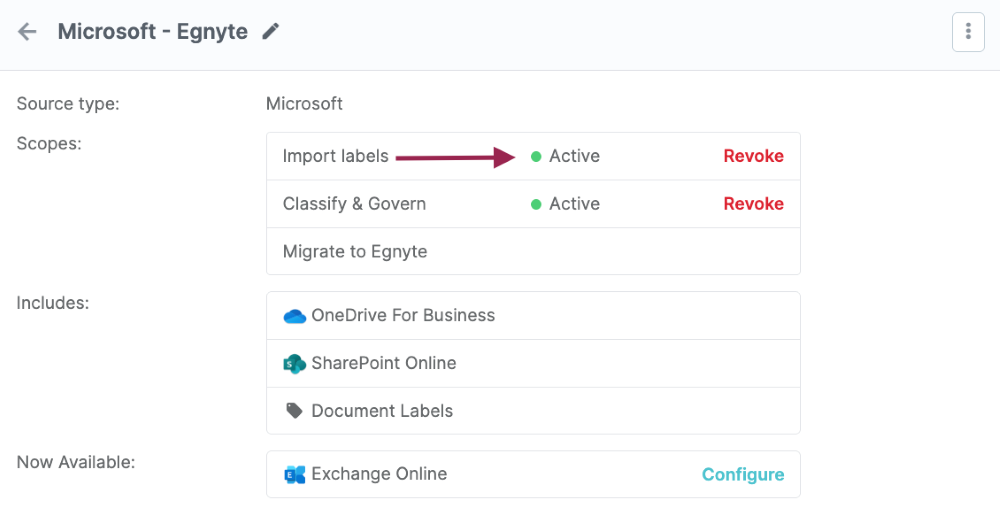Viewport: 1000px width, 517px height.
Task: Click the SharePoint Online label
Action: click(384, 363)
